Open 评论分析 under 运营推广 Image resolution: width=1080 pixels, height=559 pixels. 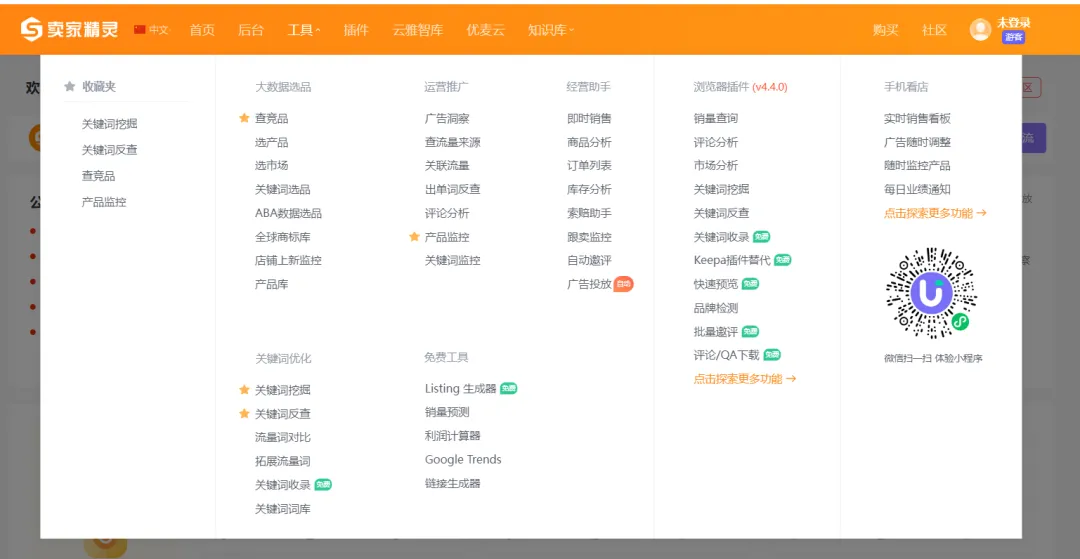447,213
